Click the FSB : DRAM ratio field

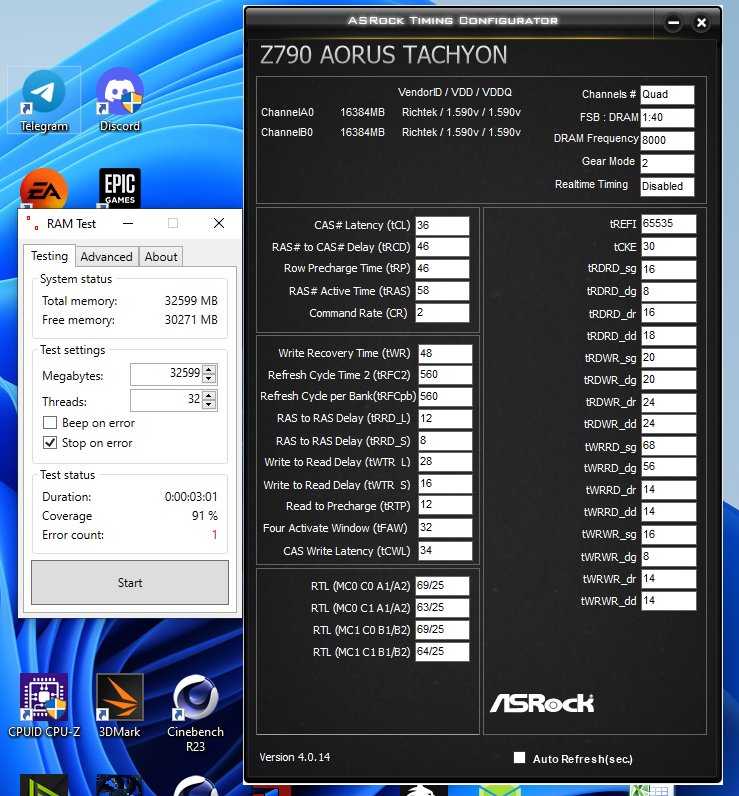667,118
